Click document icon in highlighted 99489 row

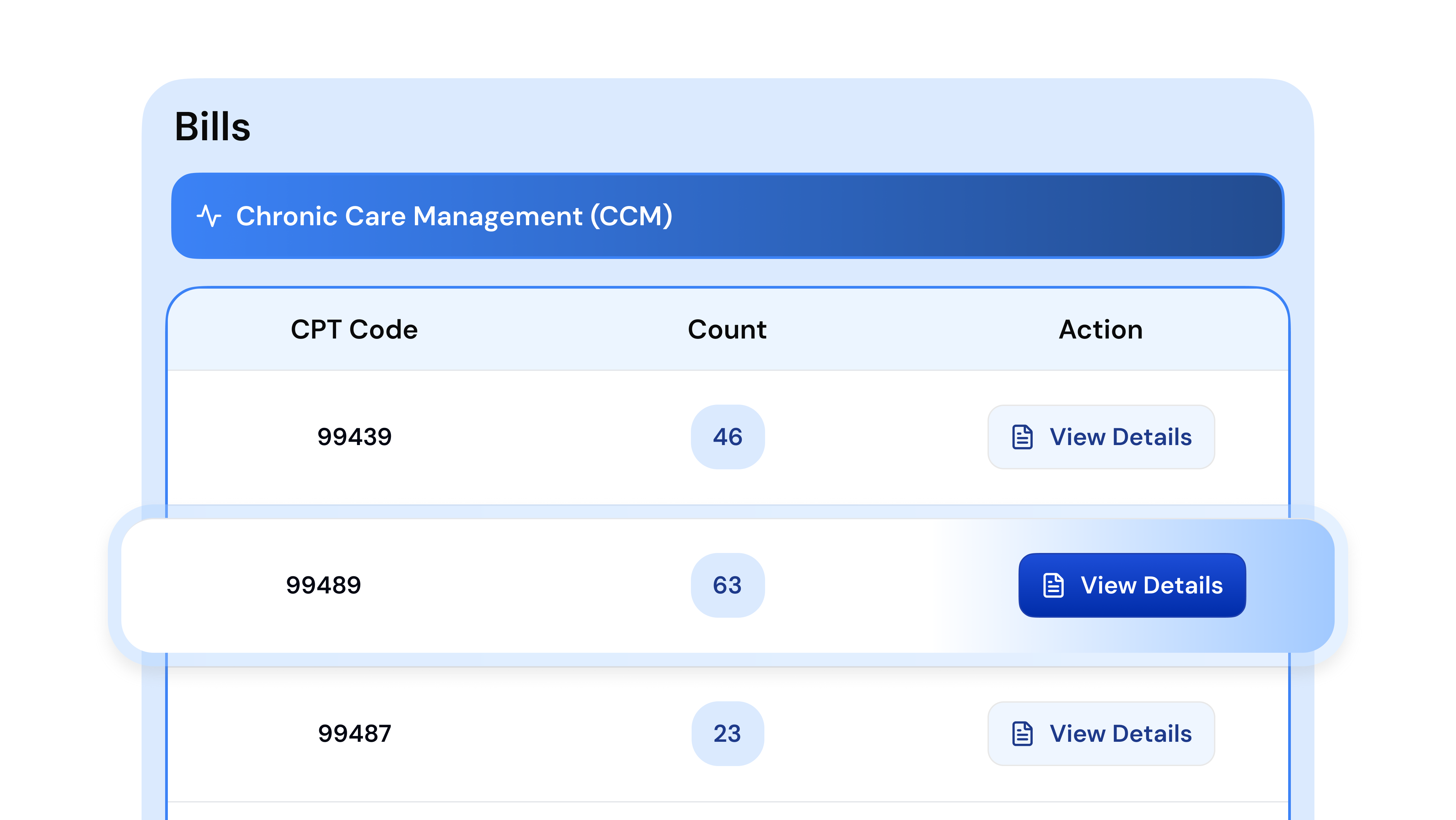click(1053, 585)
